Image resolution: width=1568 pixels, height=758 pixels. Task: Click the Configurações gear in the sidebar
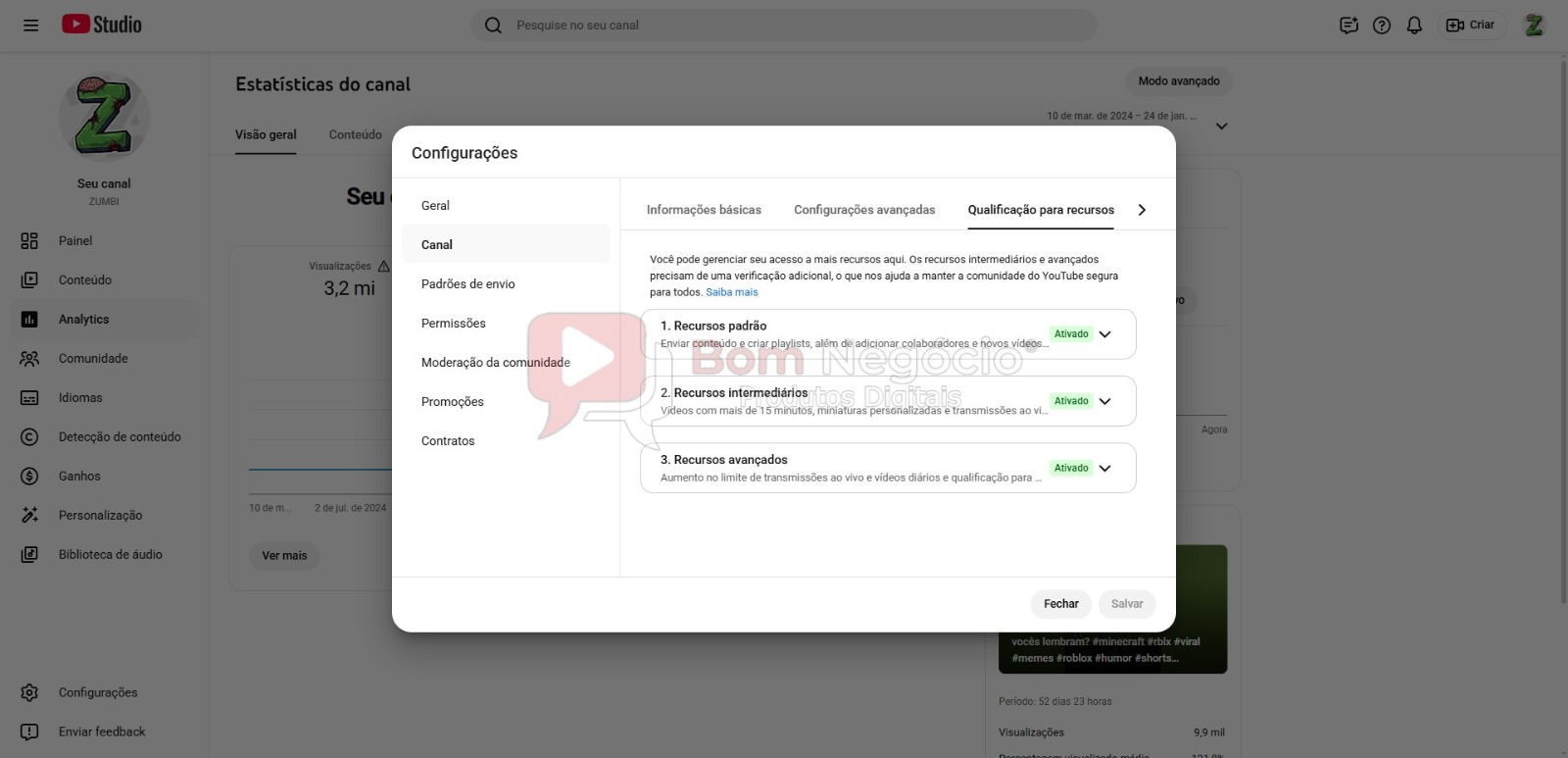pyautogui.click(x=29, y=693)
